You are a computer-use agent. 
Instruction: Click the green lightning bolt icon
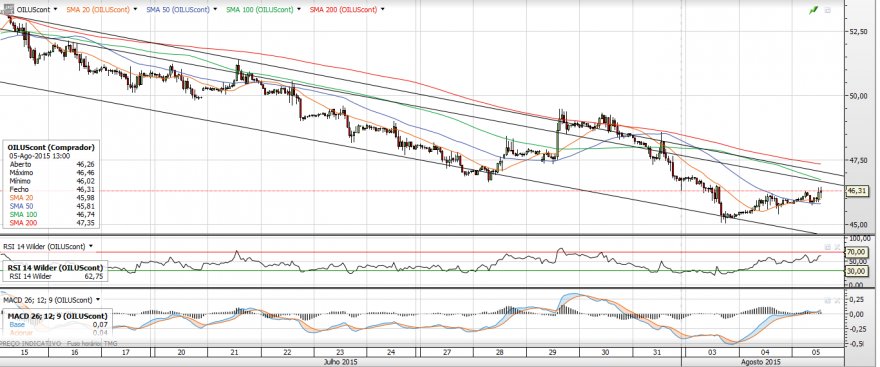tap(813, 10)
